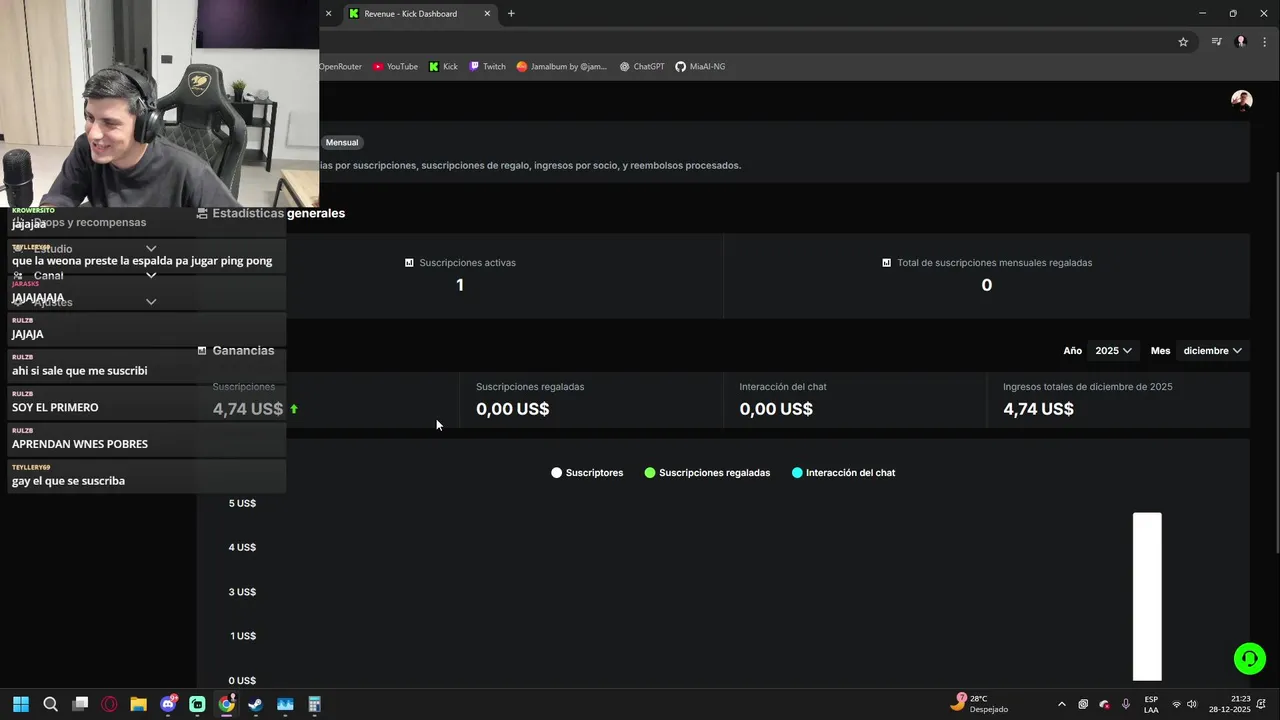Open Task View on the taskbar

80,704
